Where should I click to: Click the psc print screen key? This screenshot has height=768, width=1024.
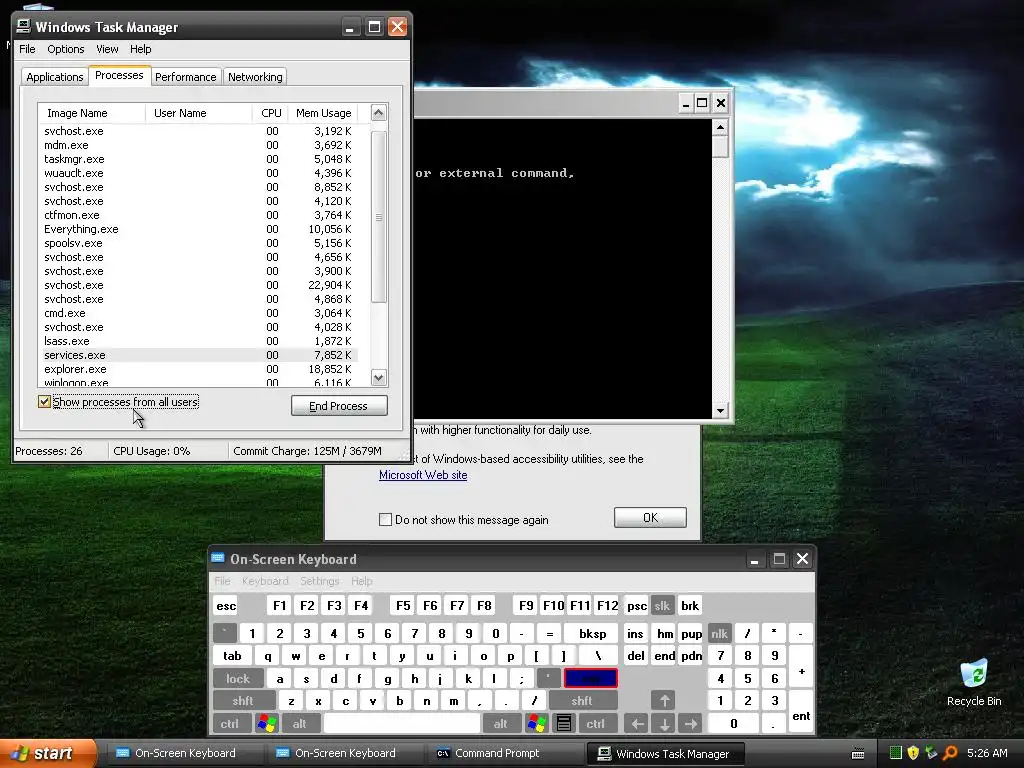coord(637,605)
